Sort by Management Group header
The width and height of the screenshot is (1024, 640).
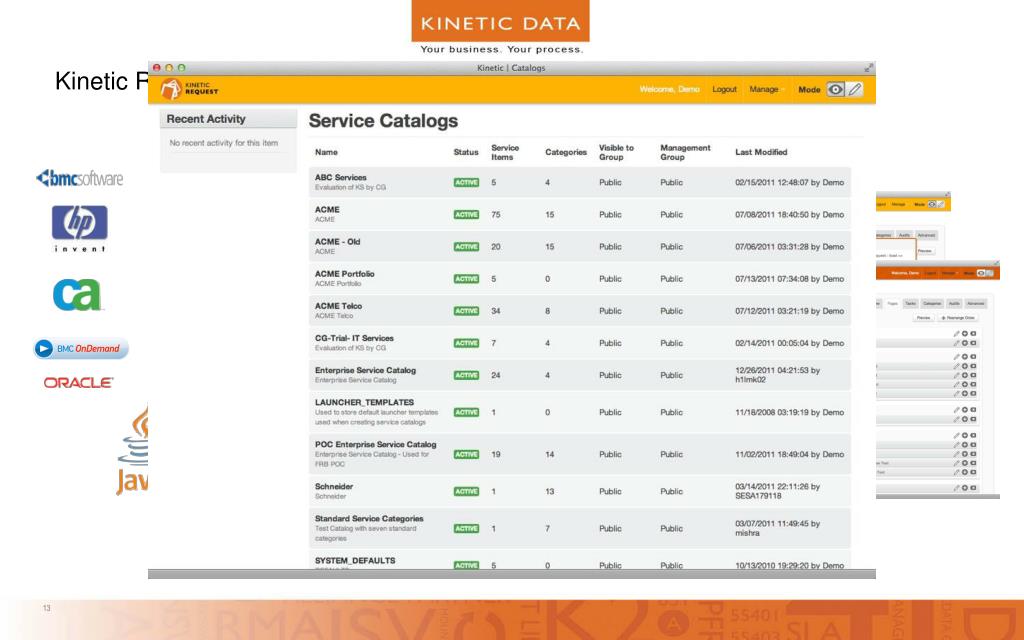pyautogui.click(x=685, y=152)
